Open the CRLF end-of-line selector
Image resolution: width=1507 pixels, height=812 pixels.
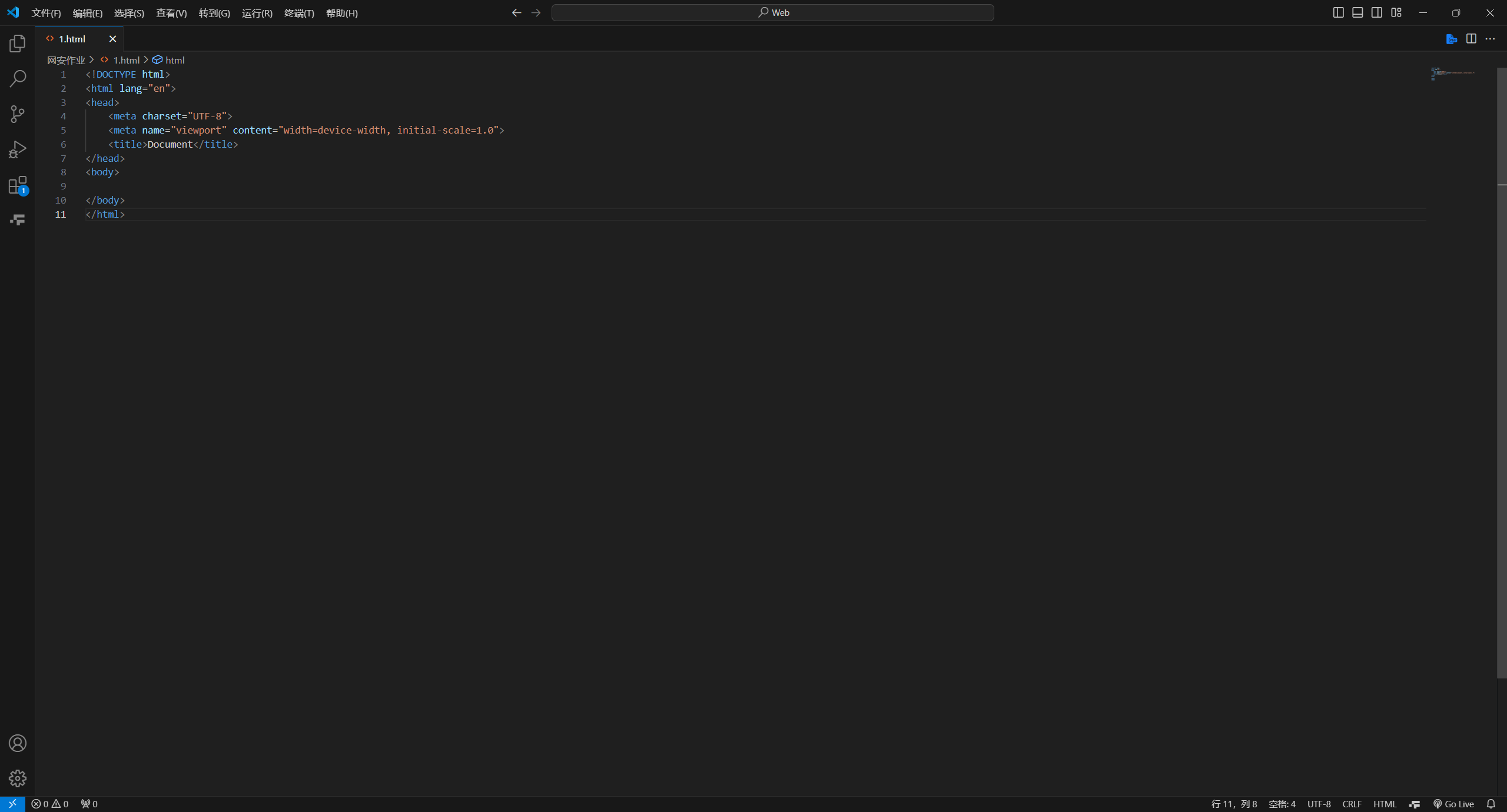pyautogui.click(x=1352, y=804)
